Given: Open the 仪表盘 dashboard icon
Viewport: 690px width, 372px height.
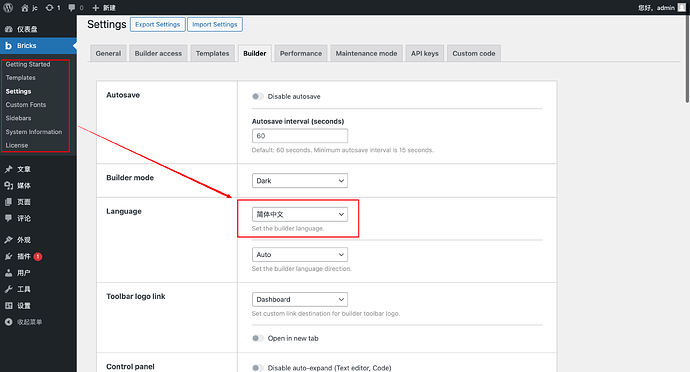Looking at the screenshot, I should (8, 29).
